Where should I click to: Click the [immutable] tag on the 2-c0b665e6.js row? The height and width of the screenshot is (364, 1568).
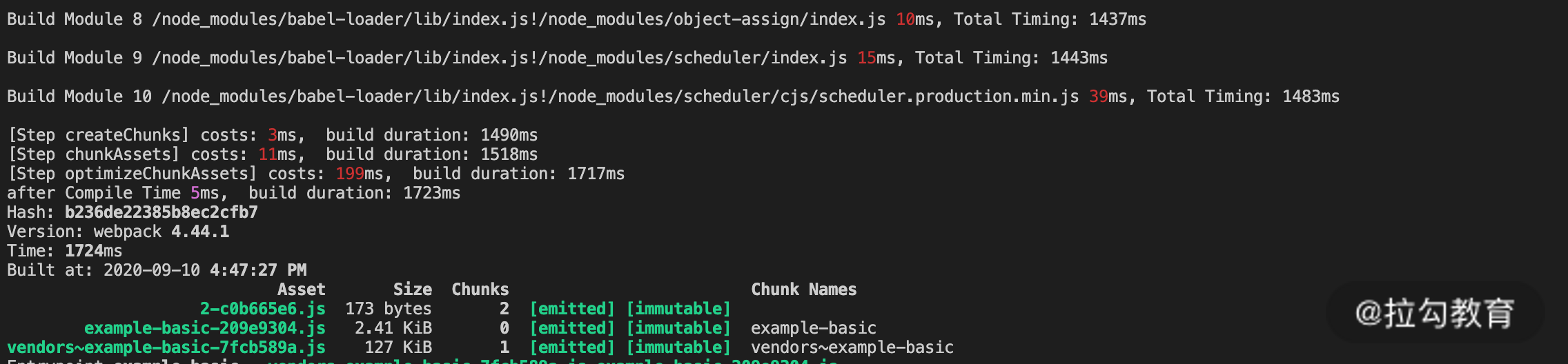click(x=678, y=309)
